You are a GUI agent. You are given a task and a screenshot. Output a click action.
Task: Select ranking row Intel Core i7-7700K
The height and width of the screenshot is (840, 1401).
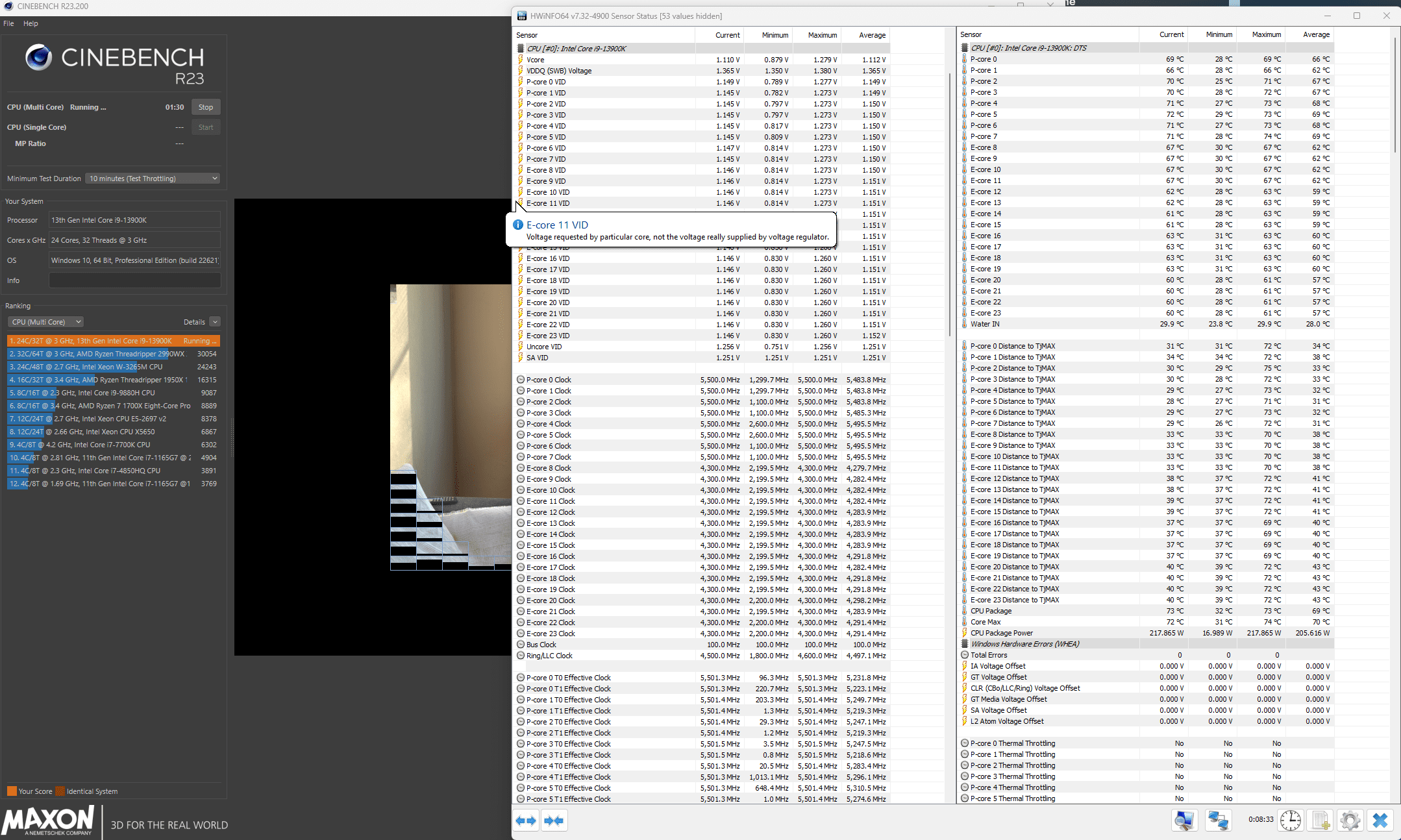(x=114, y=445)
